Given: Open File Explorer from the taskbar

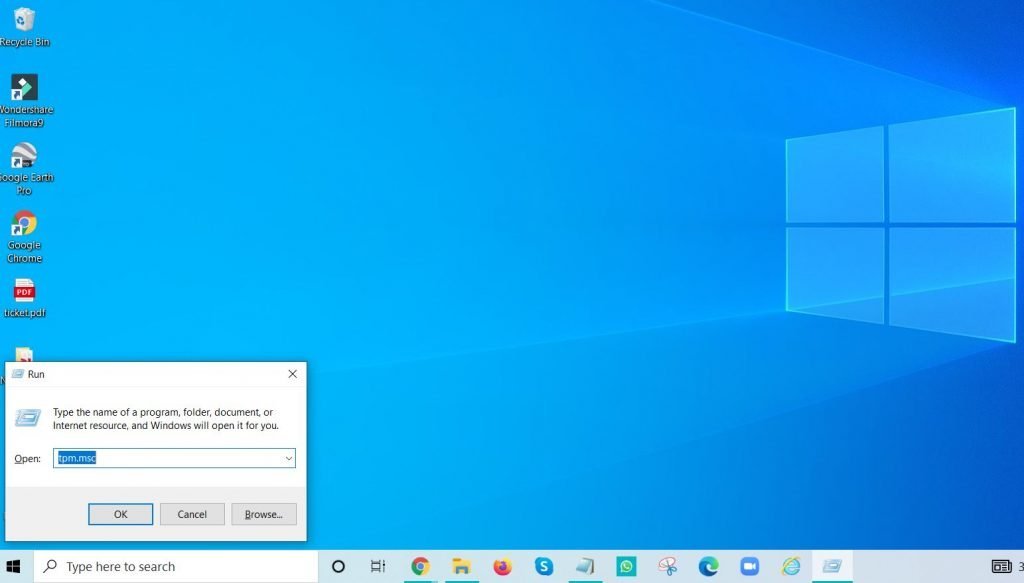Looking at the screenshot, I should pyautogui.click(x=461, y=566).
